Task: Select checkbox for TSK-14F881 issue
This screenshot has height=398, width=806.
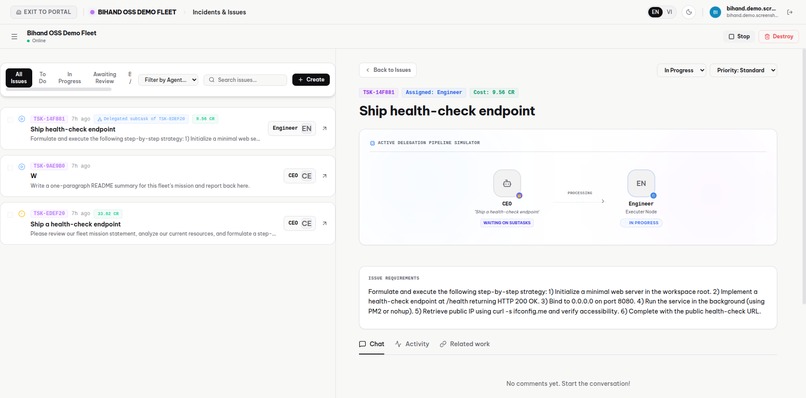Action: (10, 119)
